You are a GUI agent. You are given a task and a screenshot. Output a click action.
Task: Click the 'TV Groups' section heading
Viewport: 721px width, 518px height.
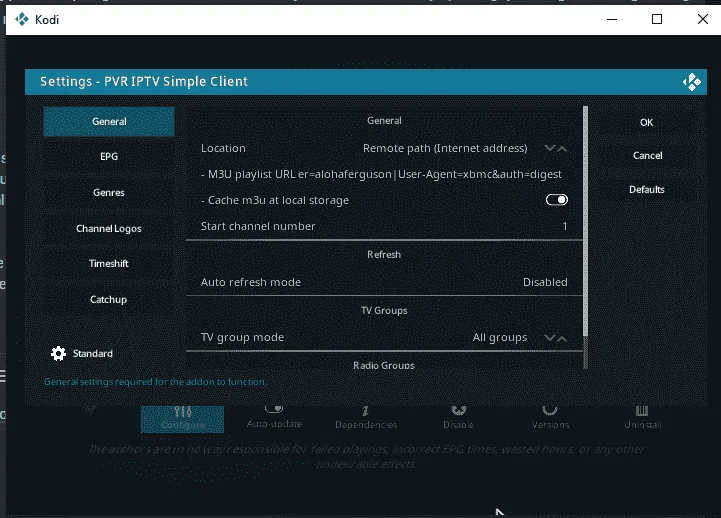pyautogui.click(x=384, y=311)
